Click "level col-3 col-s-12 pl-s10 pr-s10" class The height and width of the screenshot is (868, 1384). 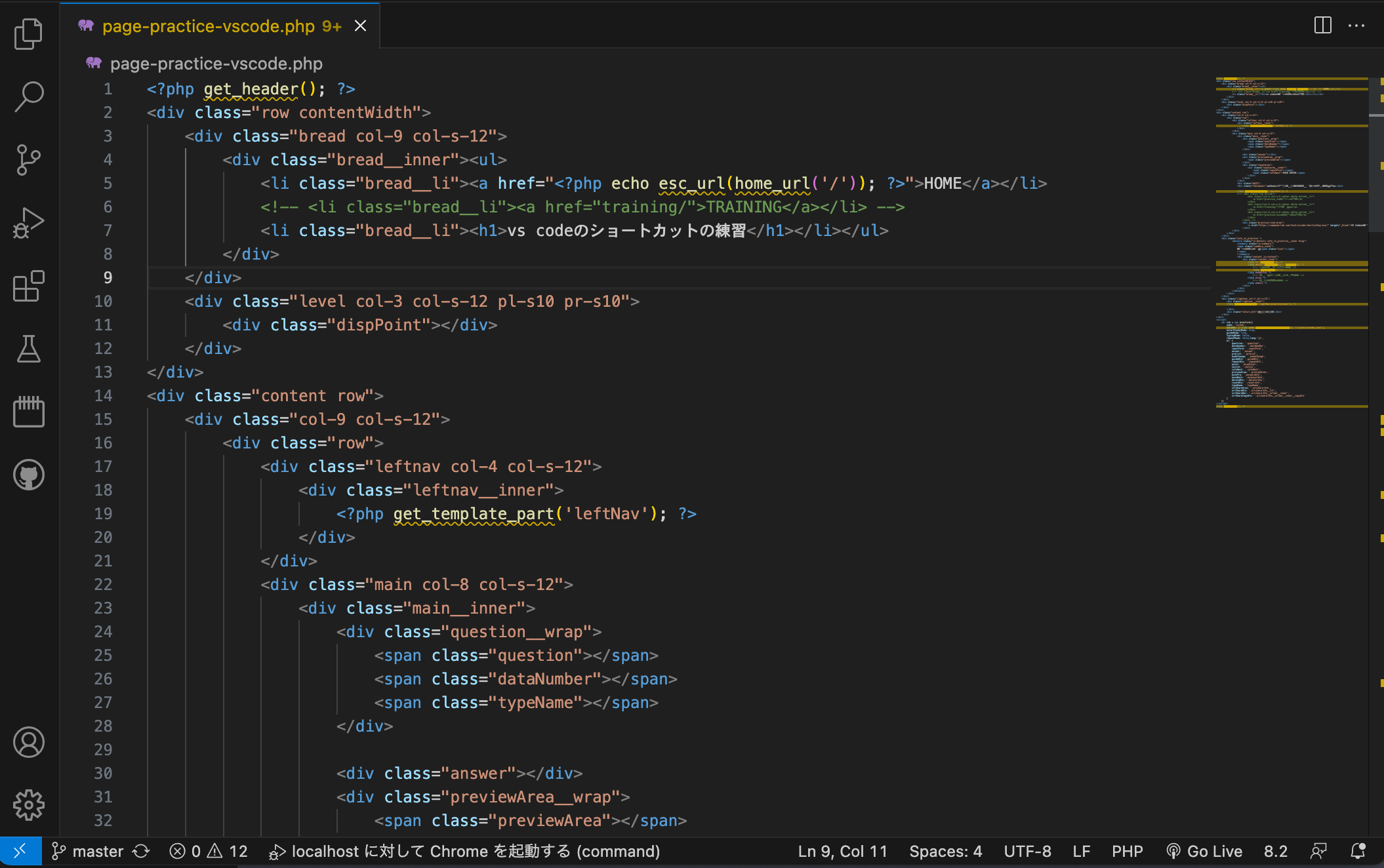460,301
